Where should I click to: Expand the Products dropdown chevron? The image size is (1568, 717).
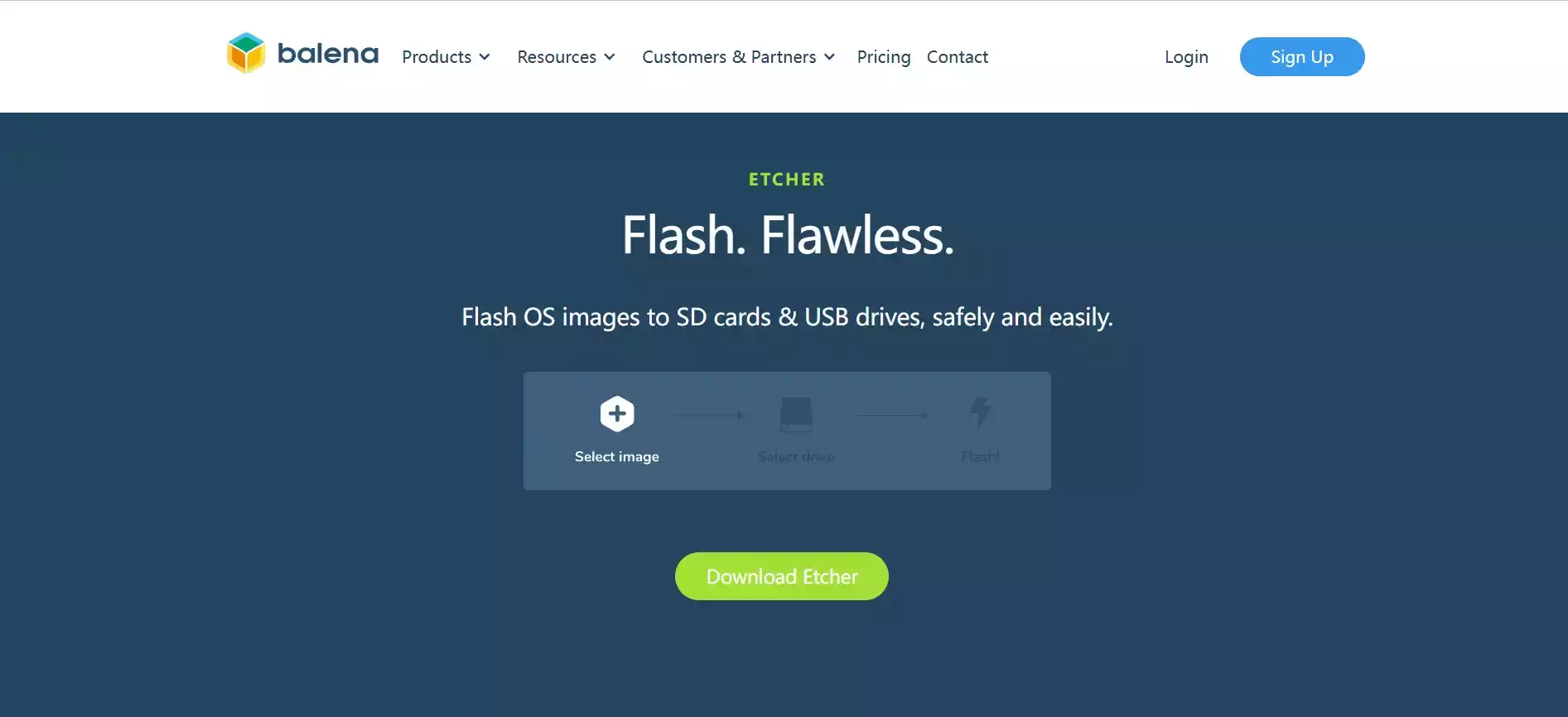click(x=485, y=57)
